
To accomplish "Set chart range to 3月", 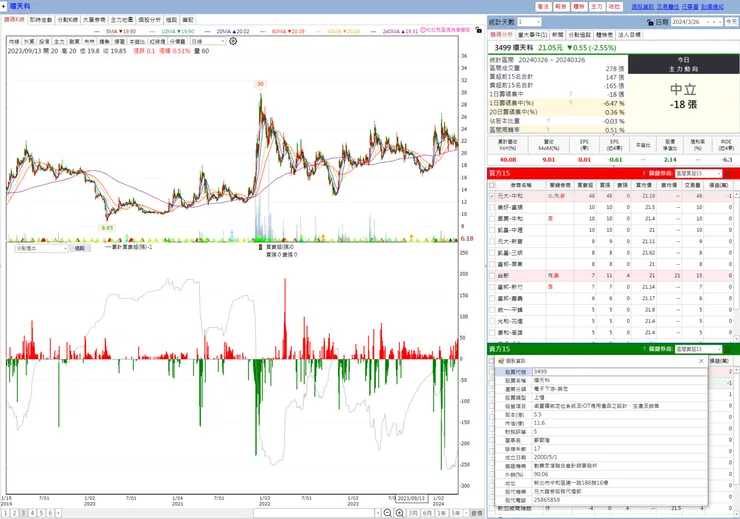I will (413, 513).
